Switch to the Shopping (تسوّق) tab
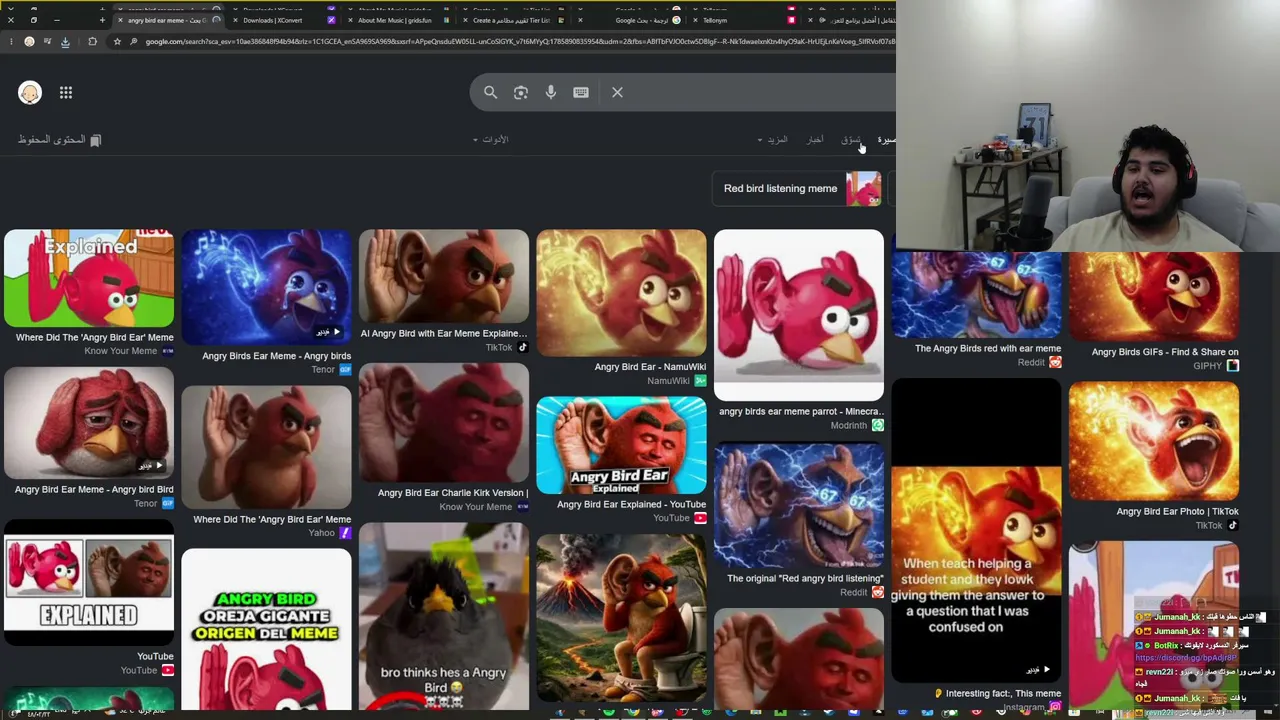Image resolution: width=1280 pixels, height=720 pixels. tap(851, 140)
